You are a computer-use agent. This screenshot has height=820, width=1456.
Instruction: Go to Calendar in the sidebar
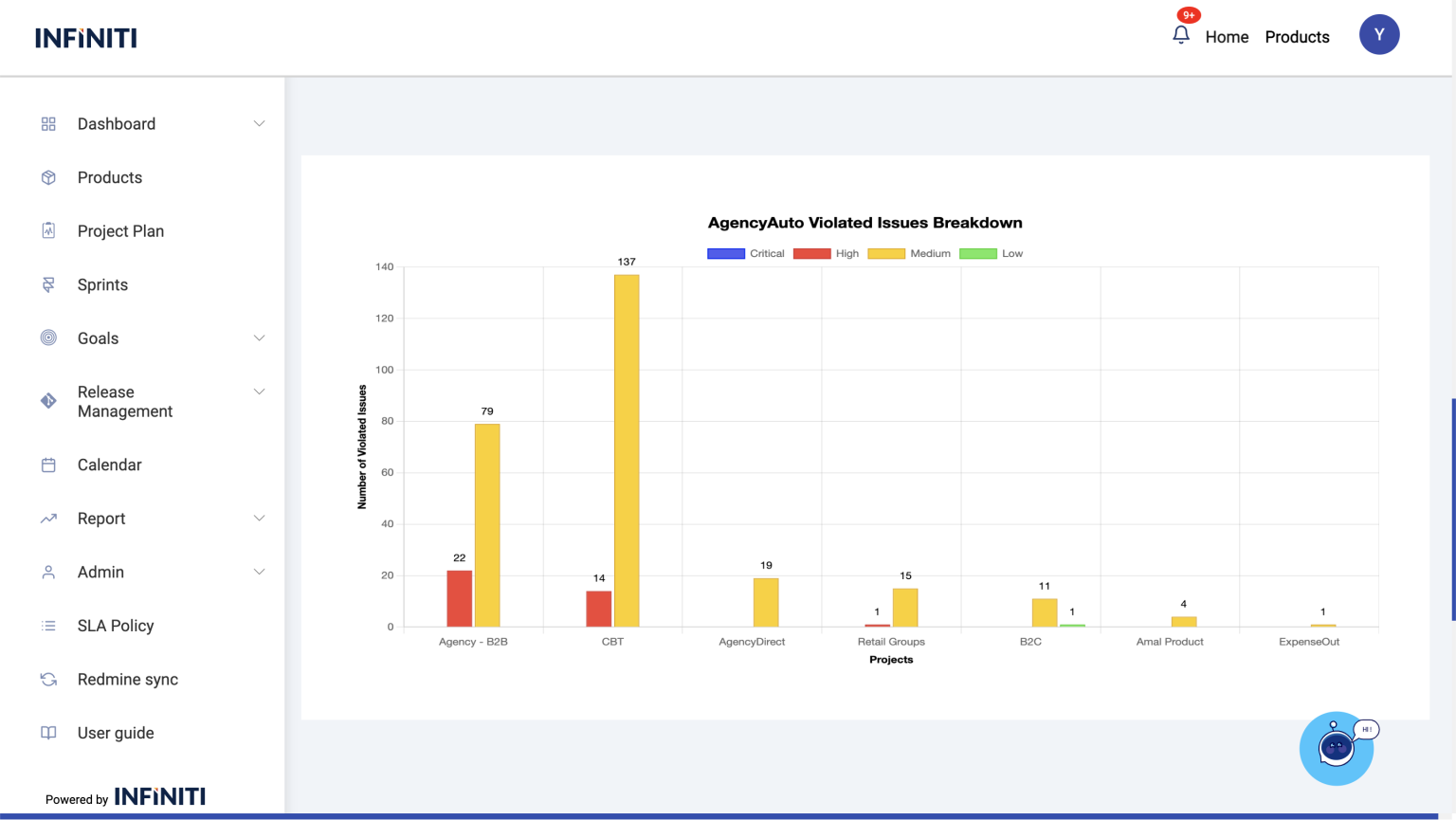(x=109, y=465)
